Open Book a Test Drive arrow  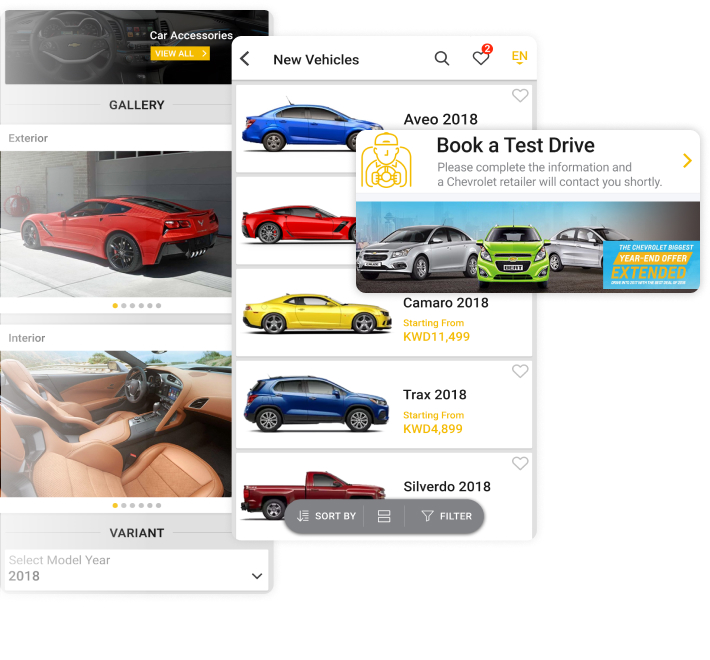coord(687,160)
